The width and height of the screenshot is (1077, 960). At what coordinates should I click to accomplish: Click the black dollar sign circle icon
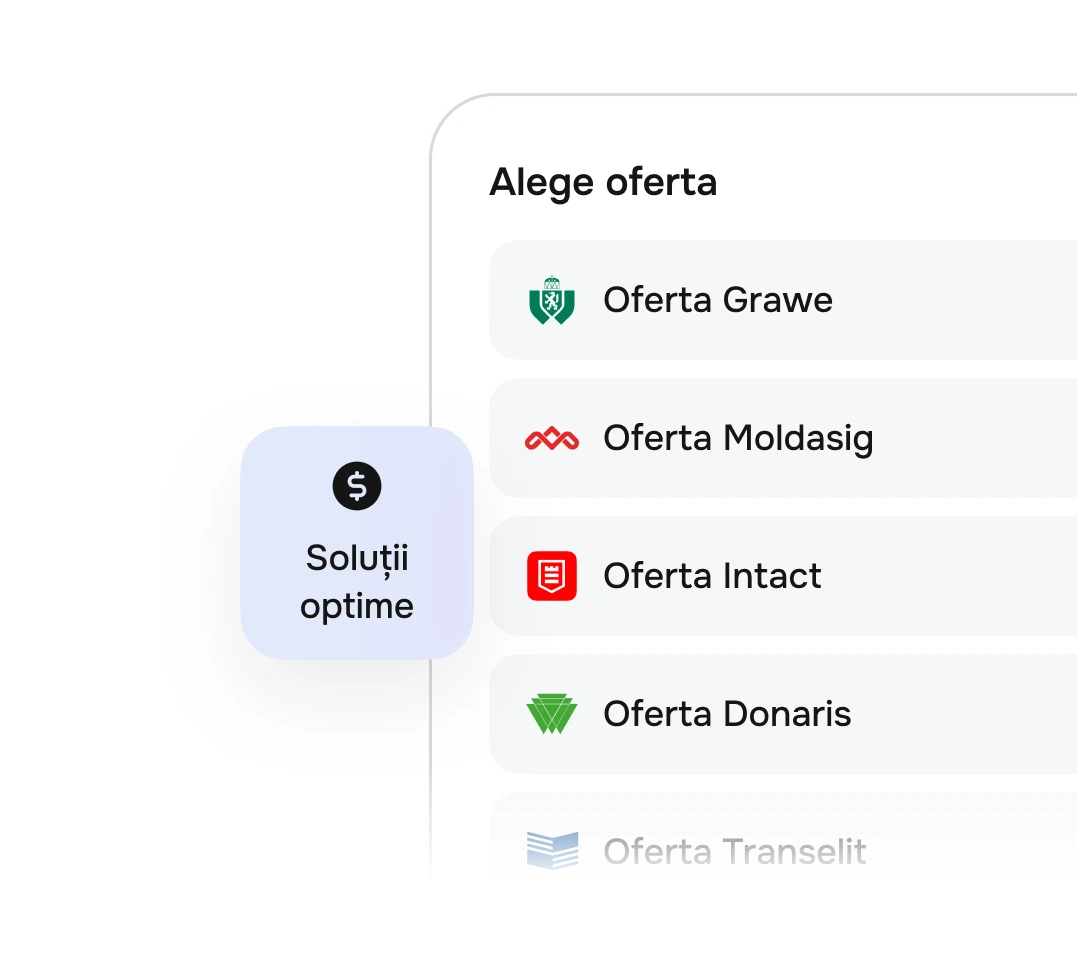click(357, 486)
